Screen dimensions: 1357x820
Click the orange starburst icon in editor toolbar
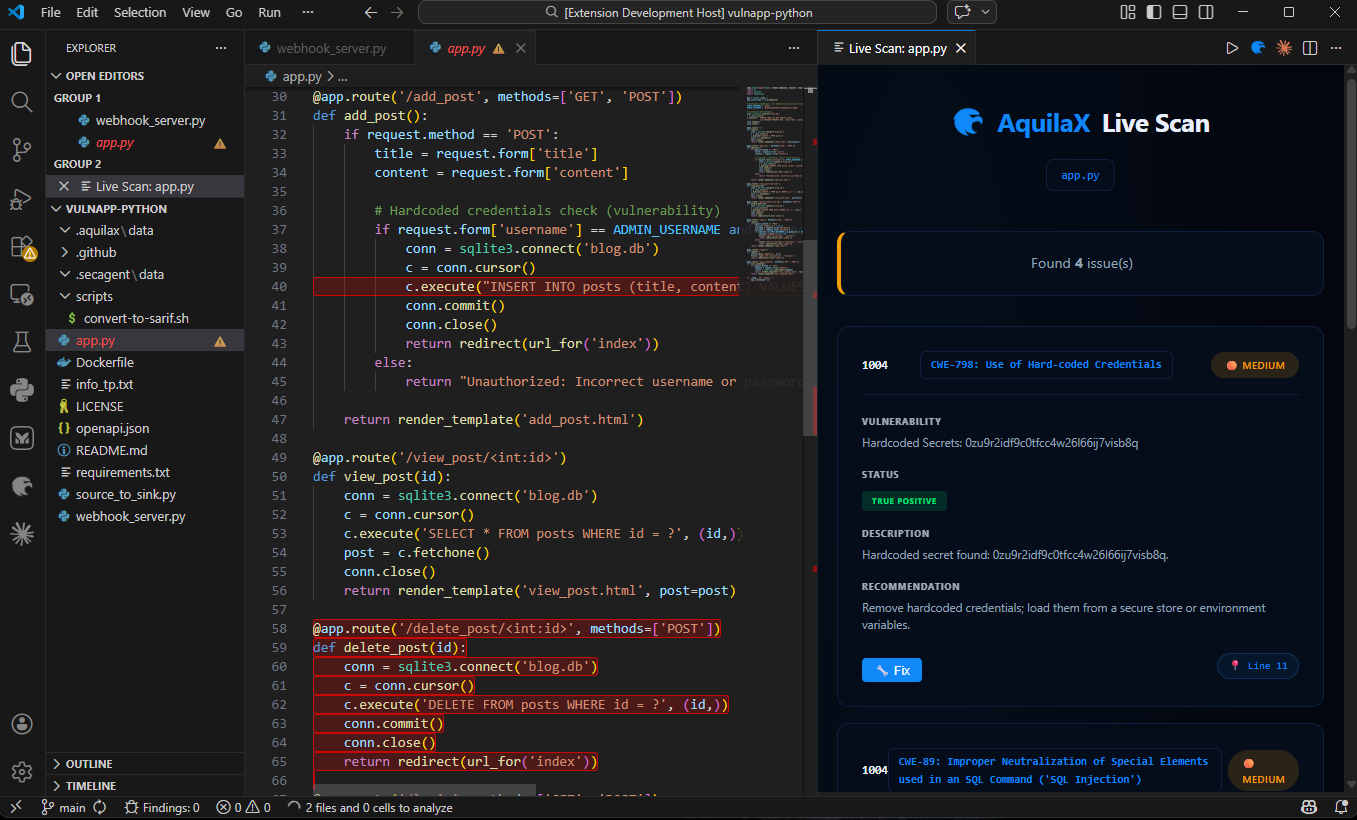click(1284, 48)
